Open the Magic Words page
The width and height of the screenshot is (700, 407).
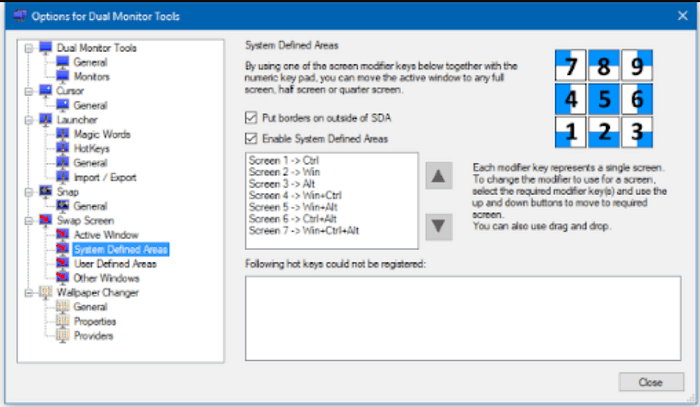click(x=102, y=134)
